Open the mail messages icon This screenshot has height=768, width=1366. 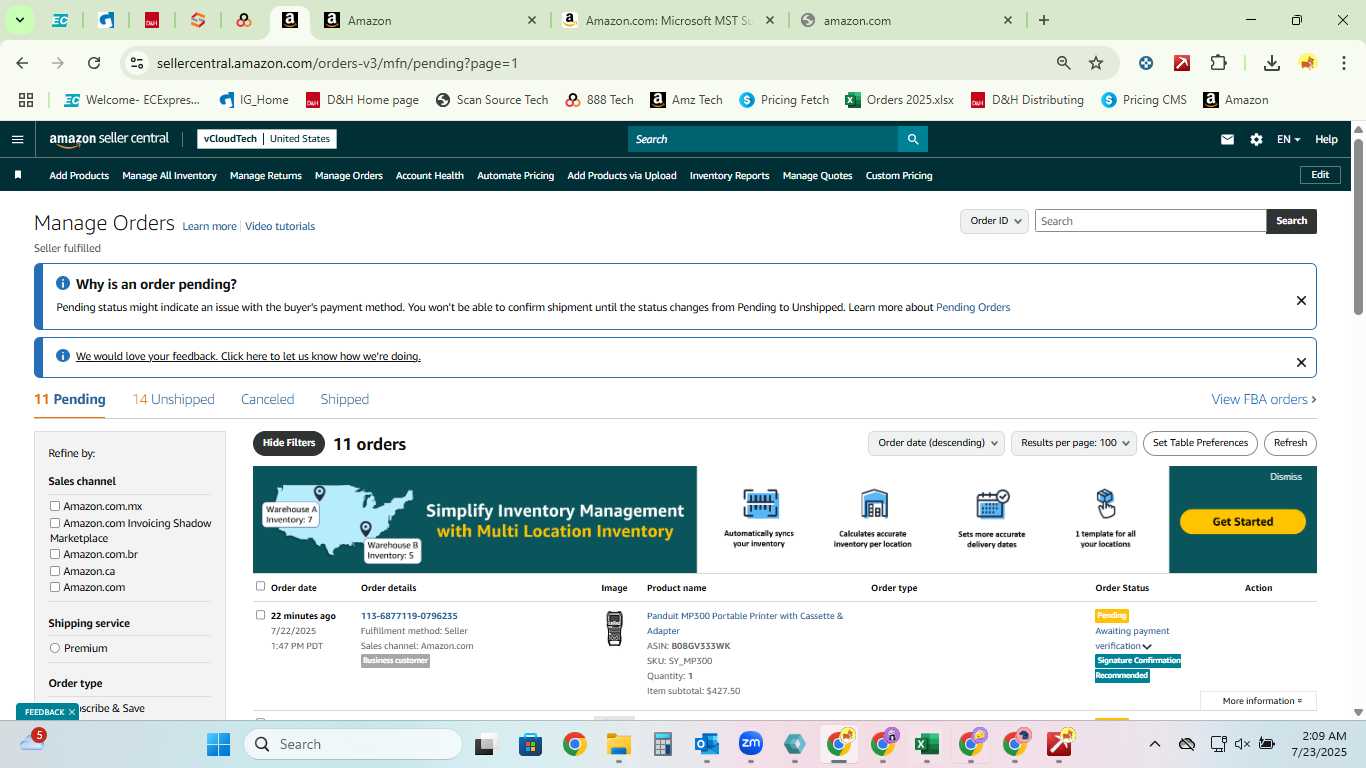point(1227,139)
